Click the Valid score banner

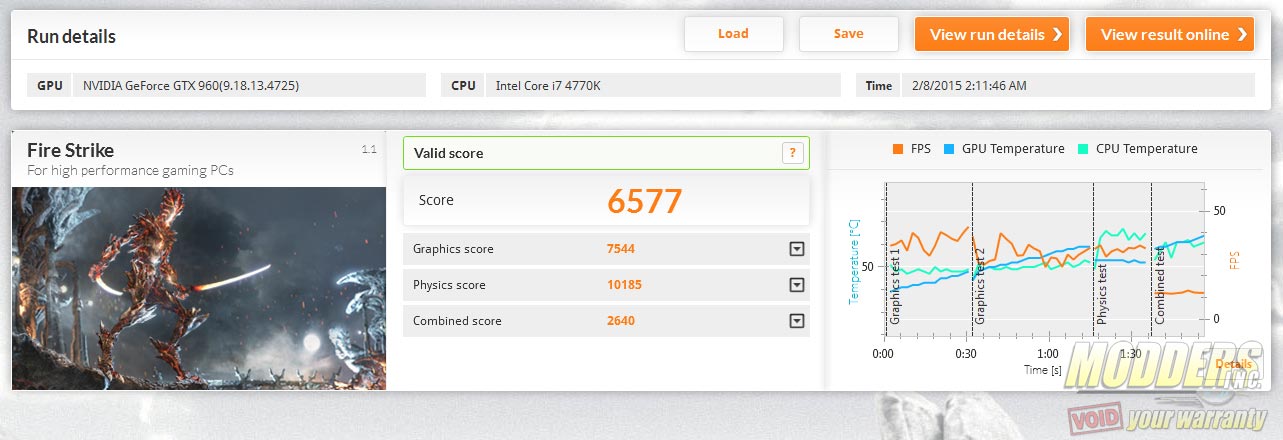click(606, 153)
